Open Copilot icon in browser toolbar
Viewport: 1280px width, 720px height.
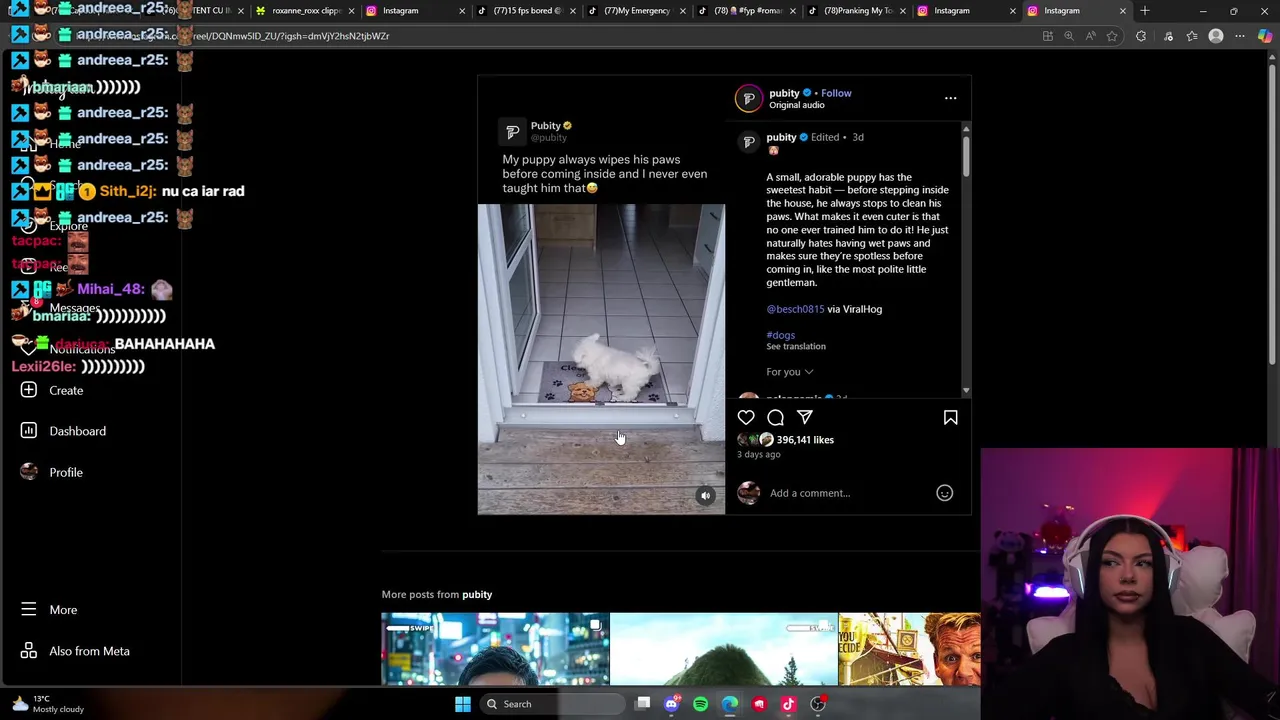[x=1265, y=36]
